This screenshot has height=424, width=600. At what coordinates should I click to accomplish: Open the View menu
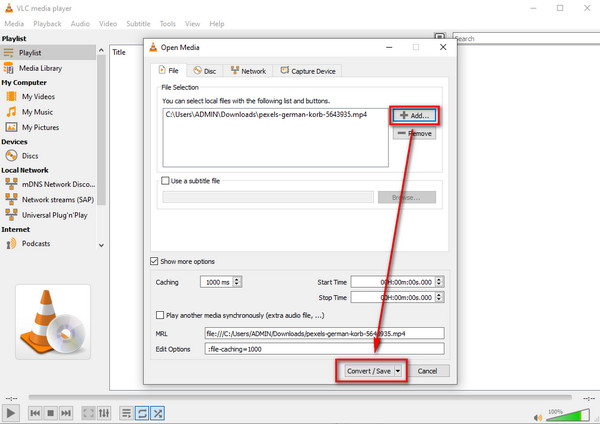click(192, 24)
